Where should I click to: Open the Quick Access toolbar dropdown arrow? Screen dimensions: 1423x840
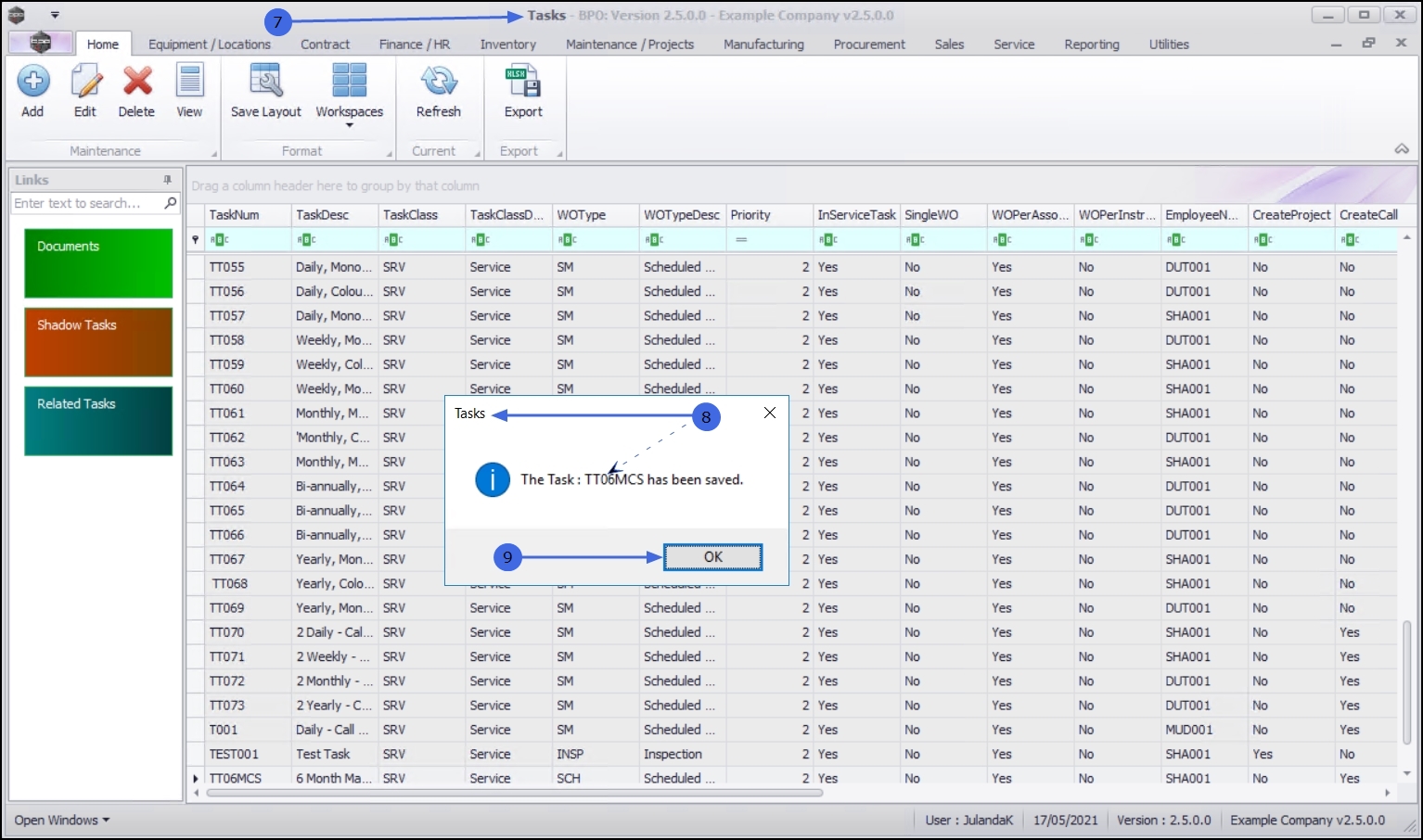[x=55, y=16]
